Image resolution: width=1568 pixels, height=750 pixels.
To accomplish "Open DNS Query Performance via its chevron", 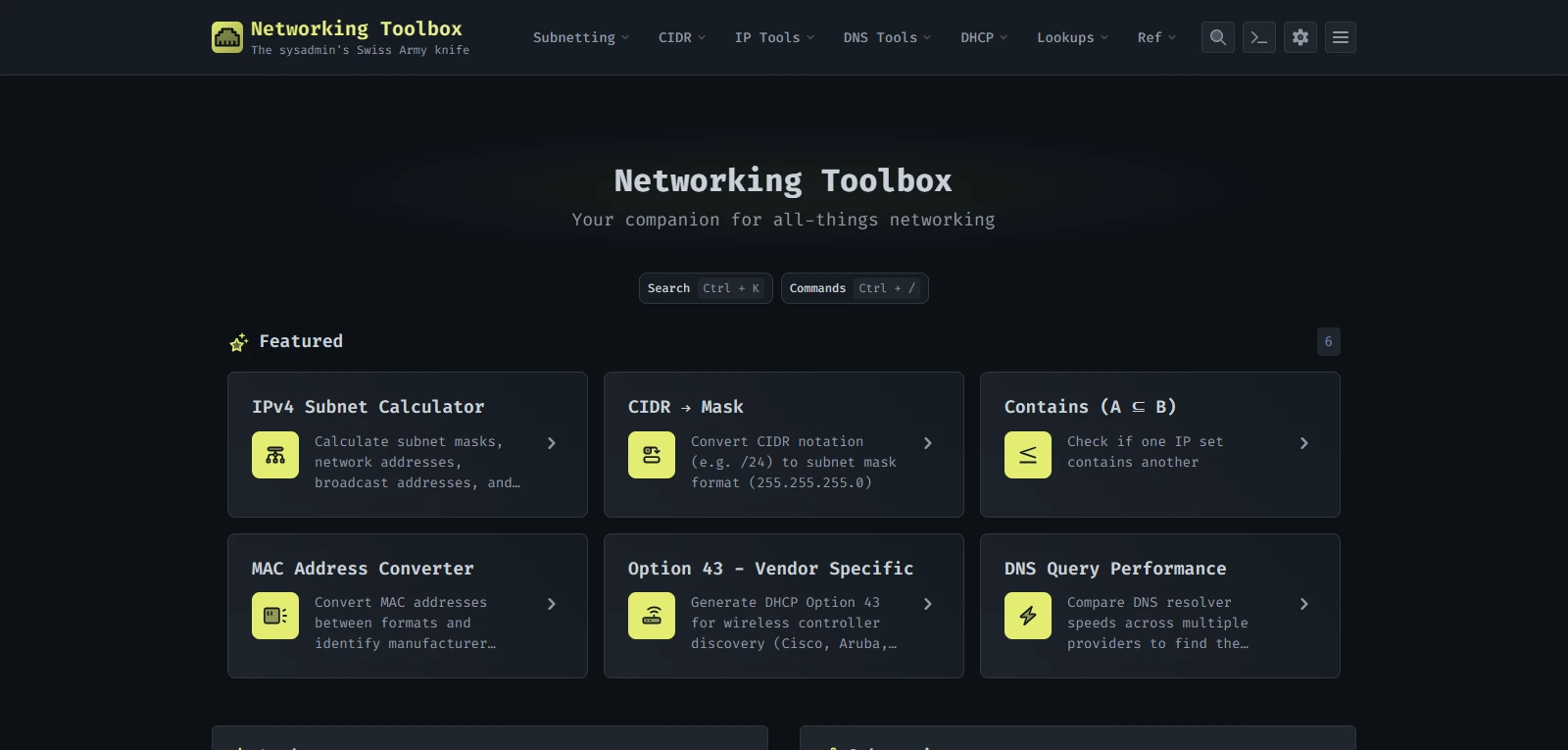I will pyautogui.click(x=1304, y=604).
